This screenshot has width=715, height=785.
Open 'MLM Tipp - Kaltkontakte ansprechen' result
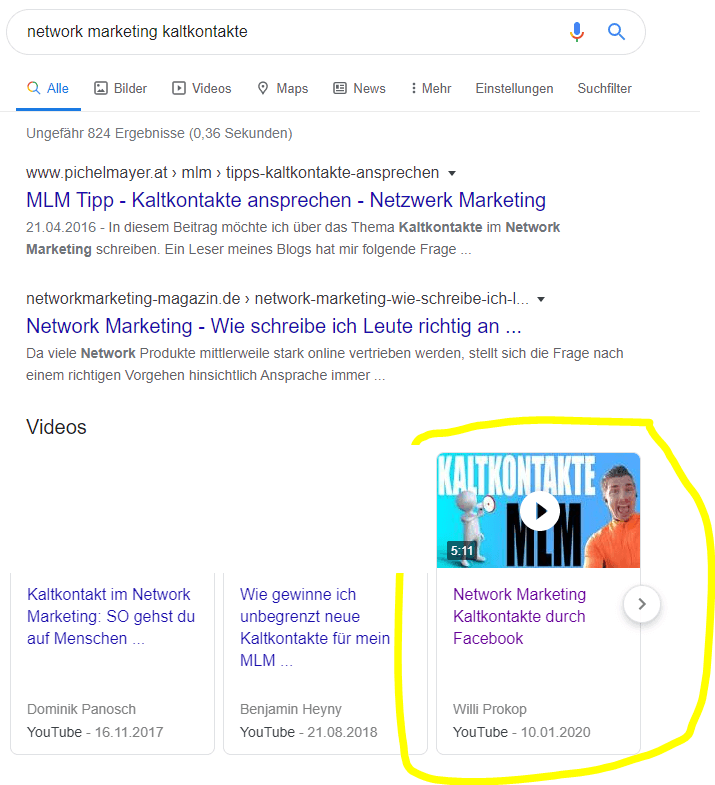(286, 200)
